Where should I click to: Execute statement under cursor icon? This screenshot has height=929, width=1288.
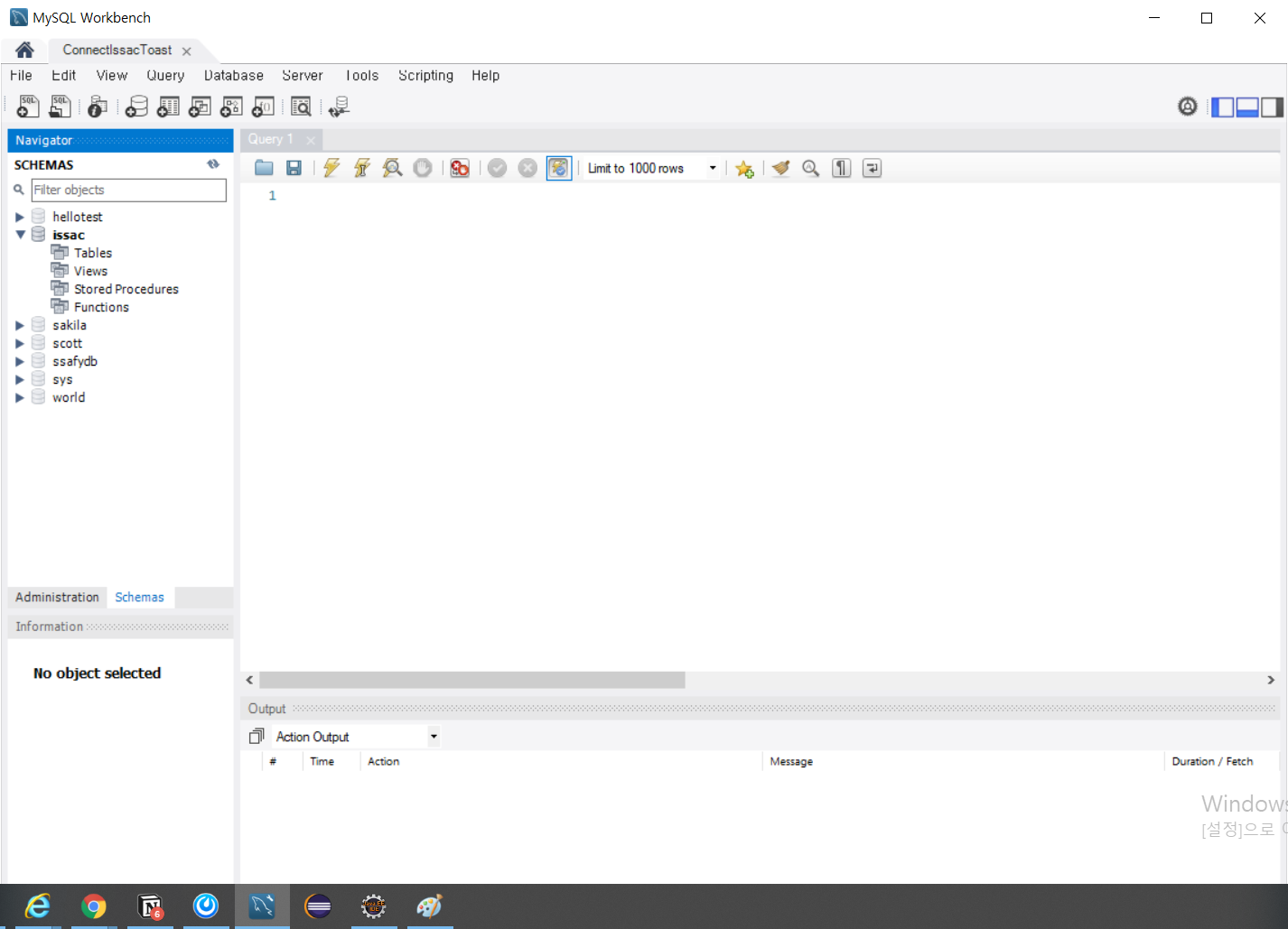[x=362, y=168]
